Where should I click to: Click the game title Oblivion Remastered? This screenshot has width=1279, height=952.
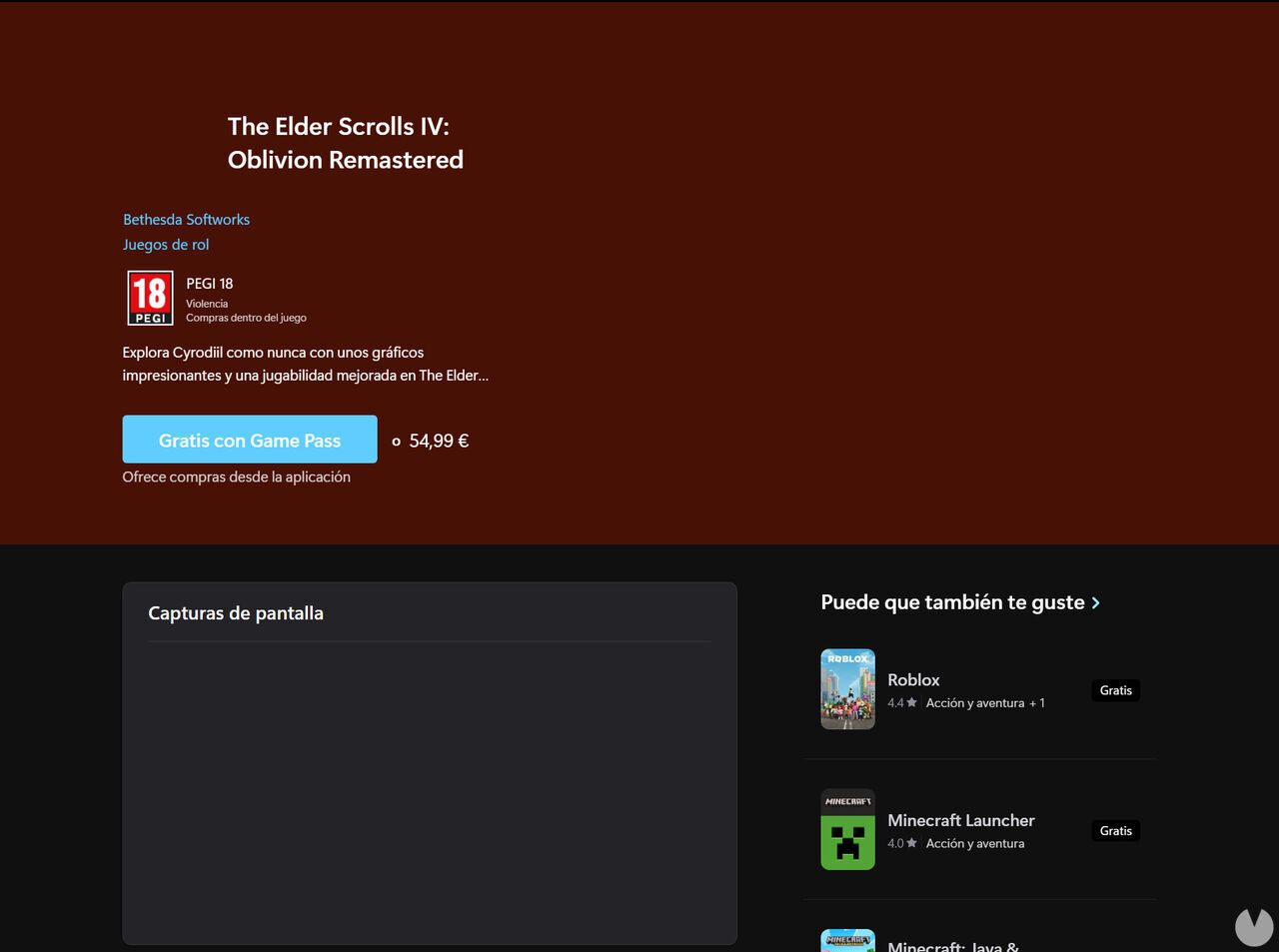pos(346,143)
